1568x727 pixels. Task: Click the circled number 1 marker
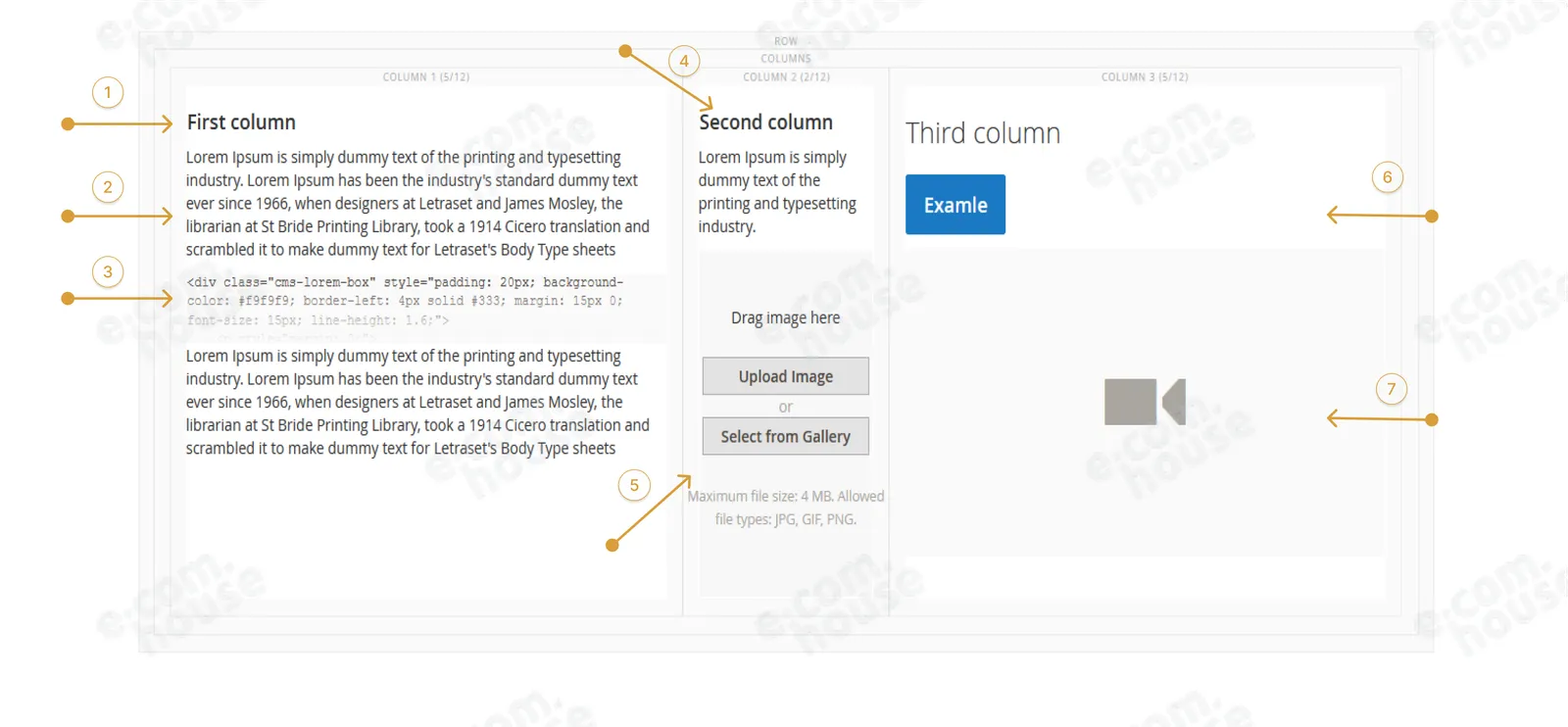click(x=108, y=93)
